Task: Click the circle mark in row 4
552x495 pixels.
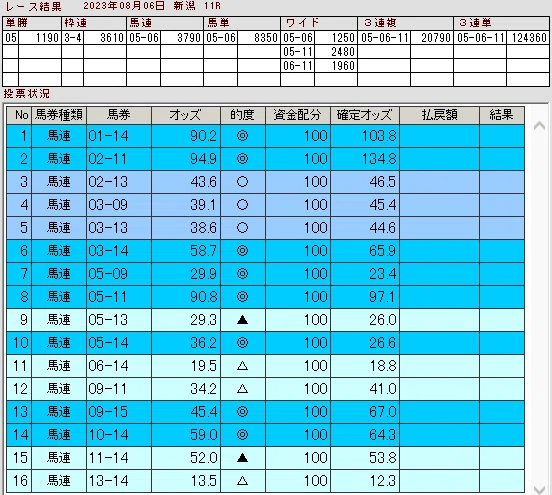Action: tap(243, 205)
